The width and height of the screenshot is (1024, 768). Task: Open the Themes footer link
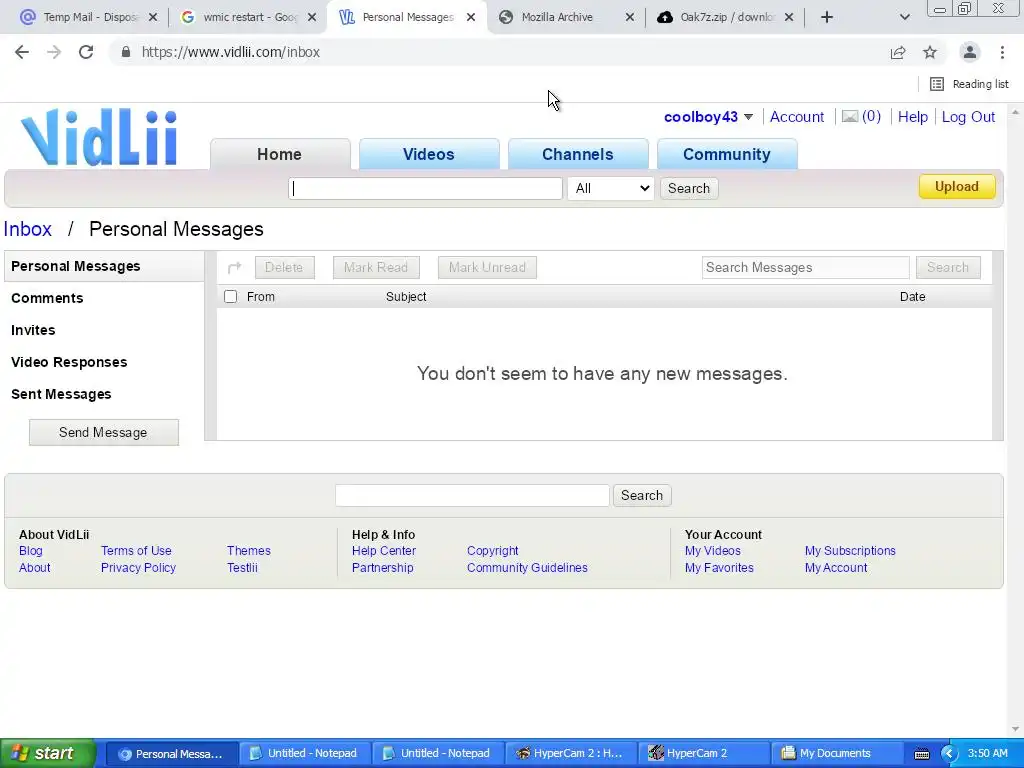tap(249, 551)
